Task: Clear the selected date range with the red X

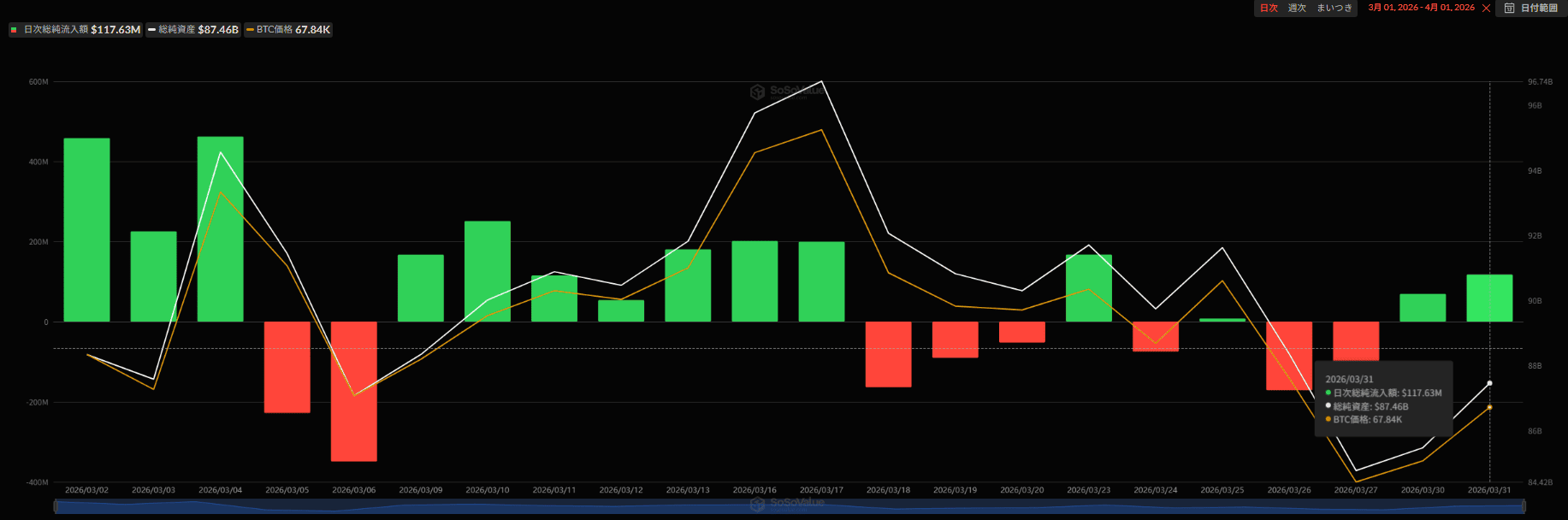Action: coord(1487,8)
